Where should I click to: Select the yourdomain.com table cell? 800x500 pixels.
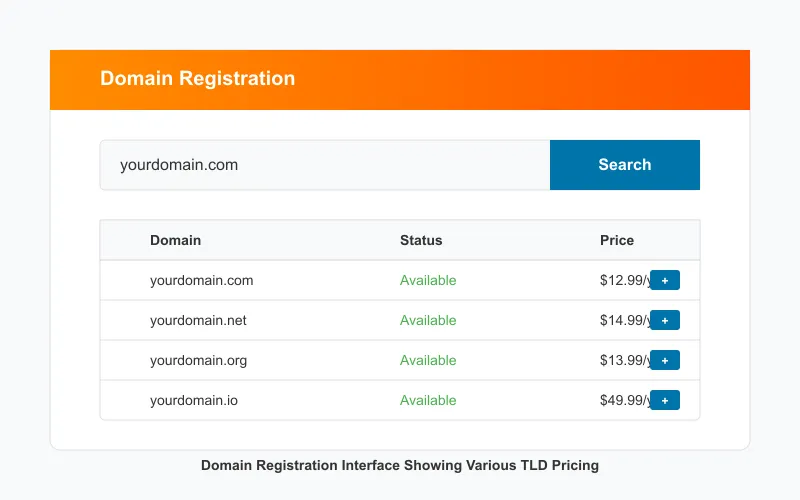pyautogui.click(x=202, y=281)
